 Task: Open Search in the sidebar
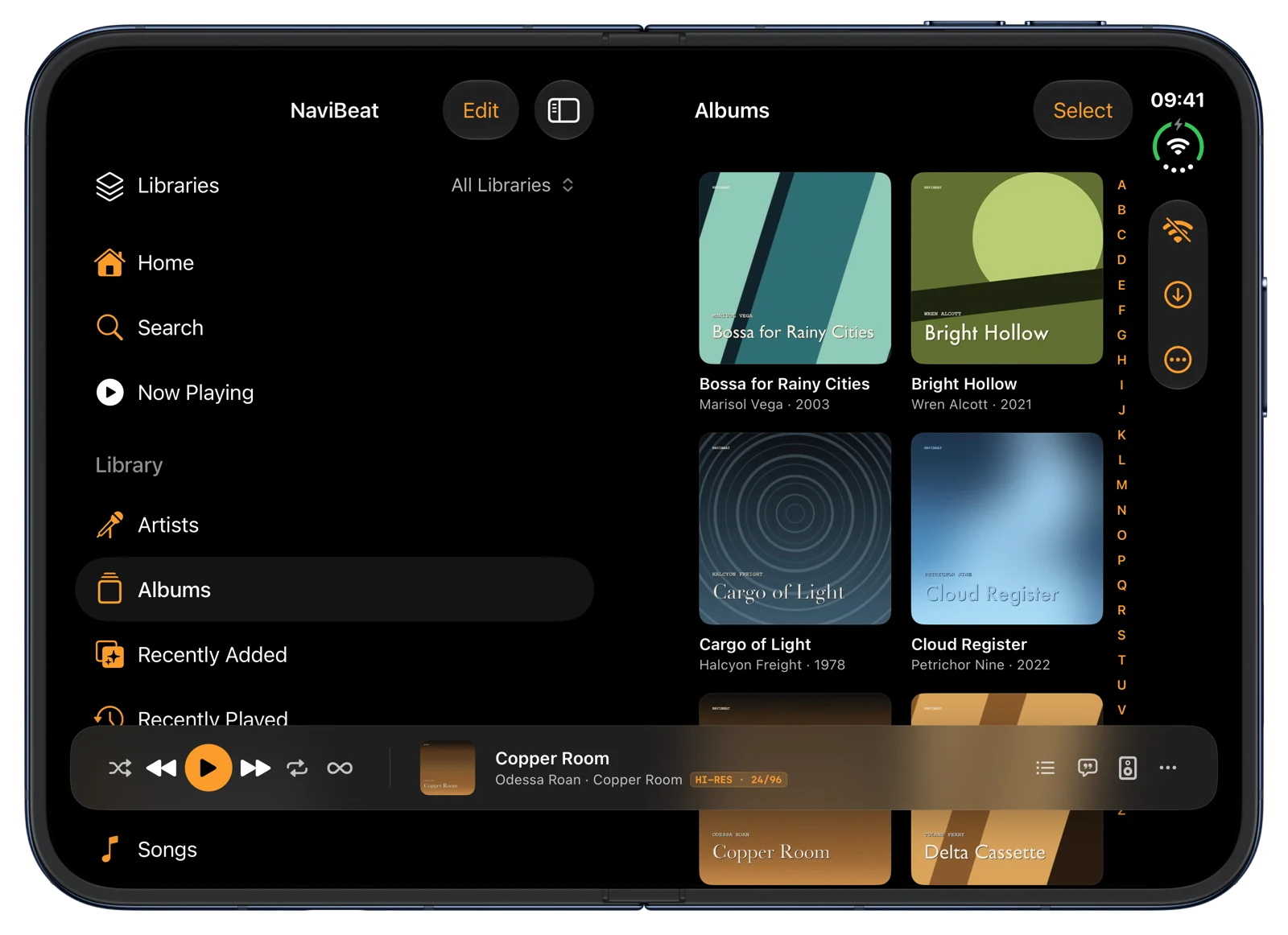pyautogui.click(x=334, y=327)
